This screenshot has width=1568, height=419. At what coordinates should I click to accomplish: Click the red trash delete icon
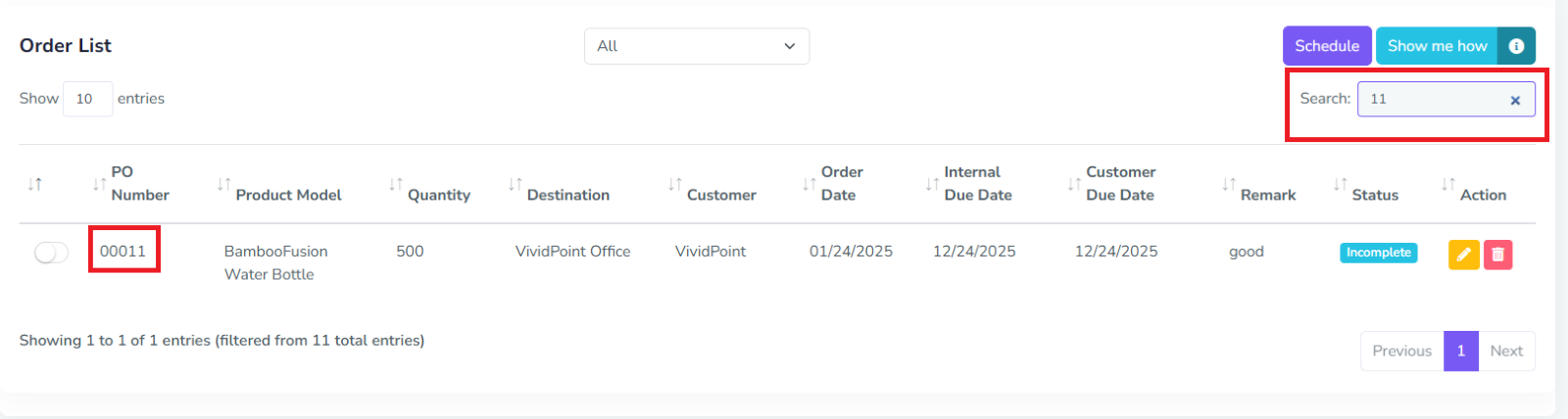[1497, 255]
